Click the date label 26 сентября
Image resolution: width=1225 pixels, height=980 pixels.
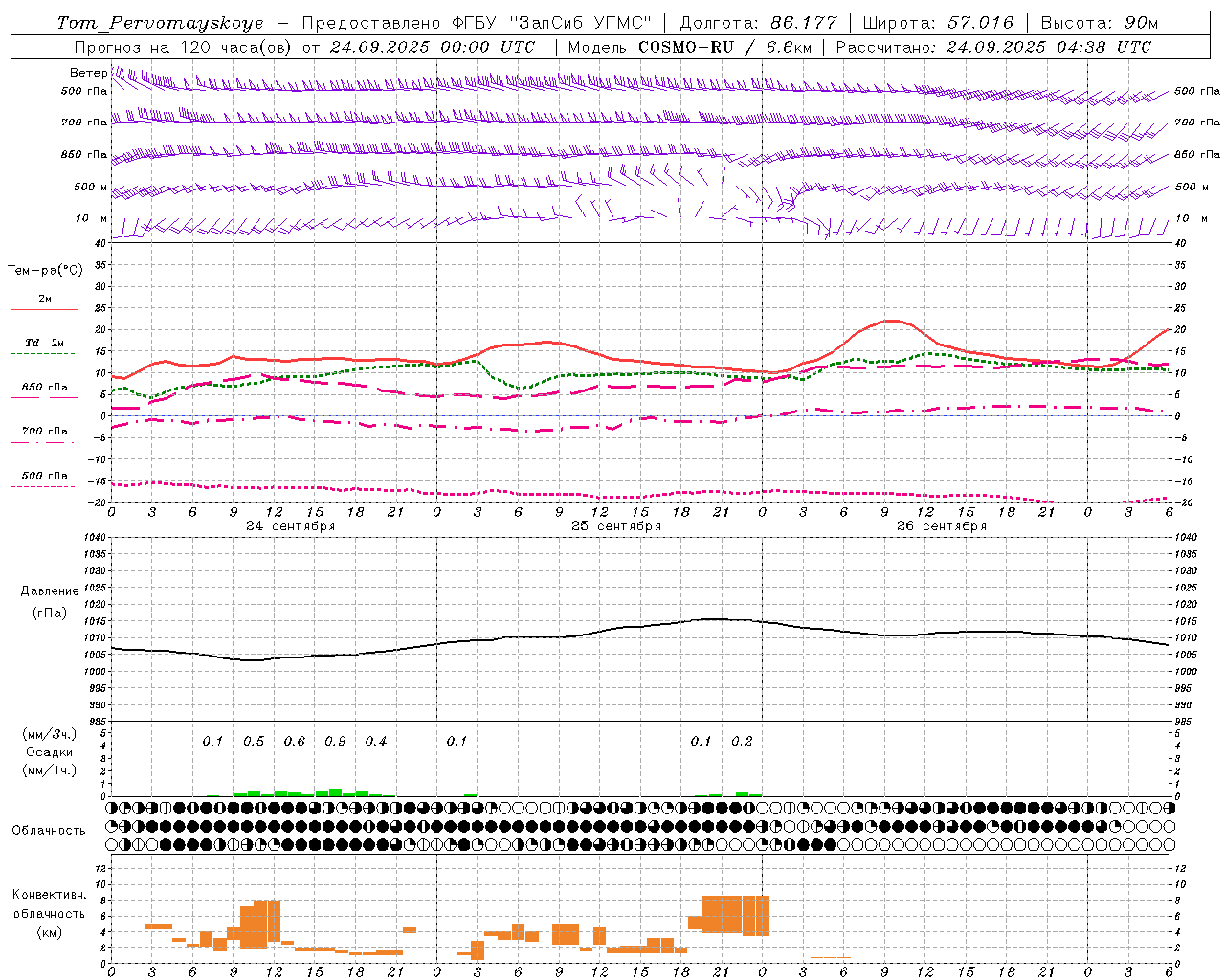pyautogui.click(x=942, y=526)
